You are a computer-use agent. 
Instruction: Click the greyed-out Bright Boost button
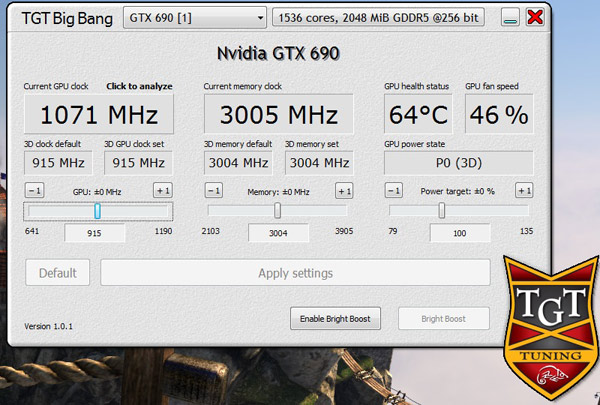click(444, 319)
